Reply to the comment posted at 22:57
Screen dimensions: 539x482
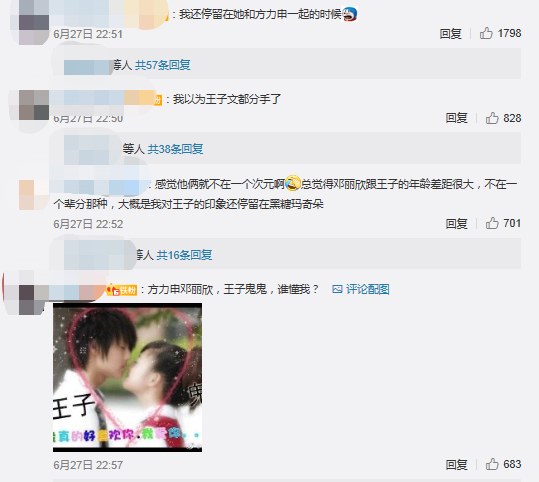(x=456, y=465)
